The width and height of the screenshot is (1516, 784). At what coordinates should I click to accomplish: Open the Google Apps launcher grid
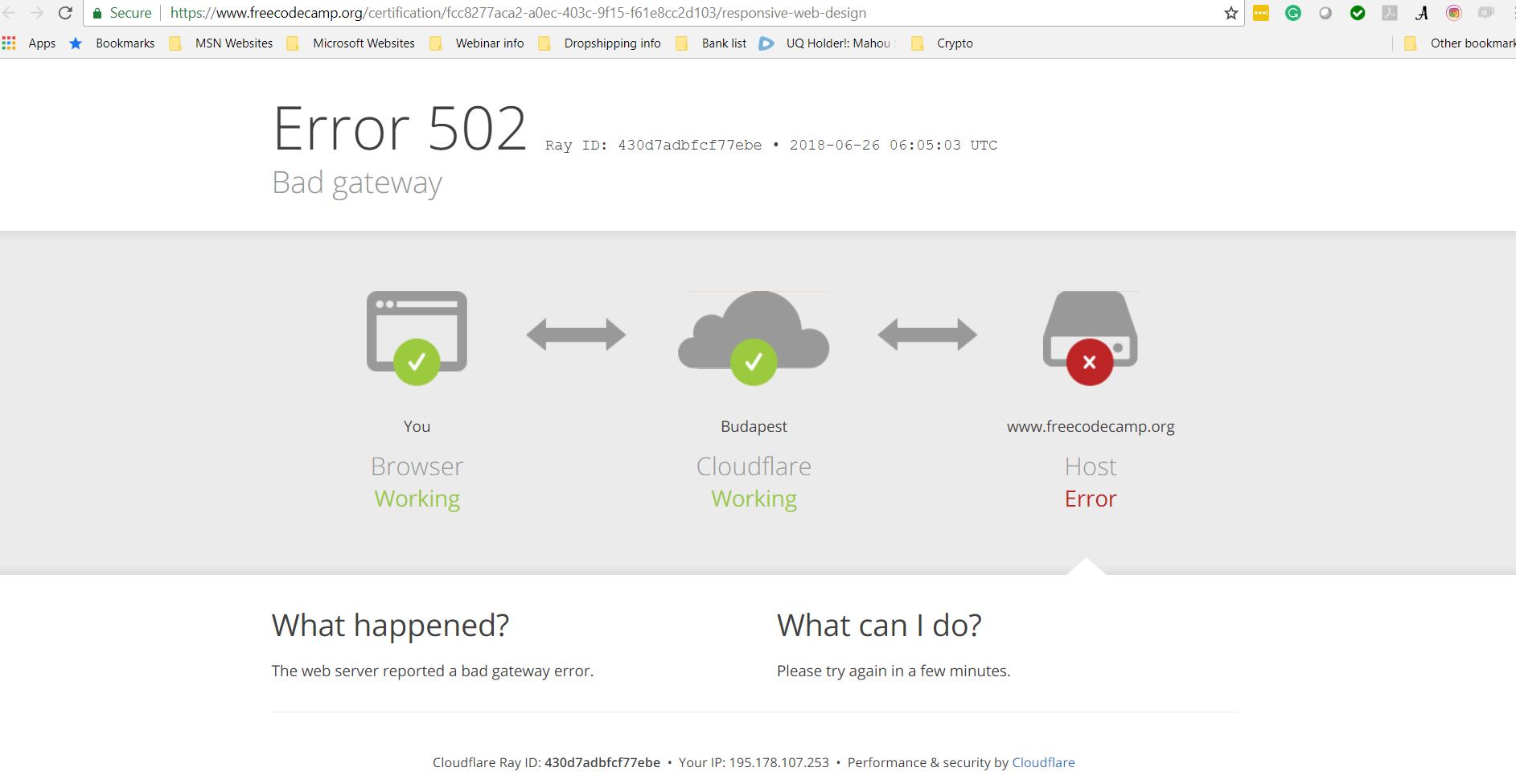[x=9, y=43]
